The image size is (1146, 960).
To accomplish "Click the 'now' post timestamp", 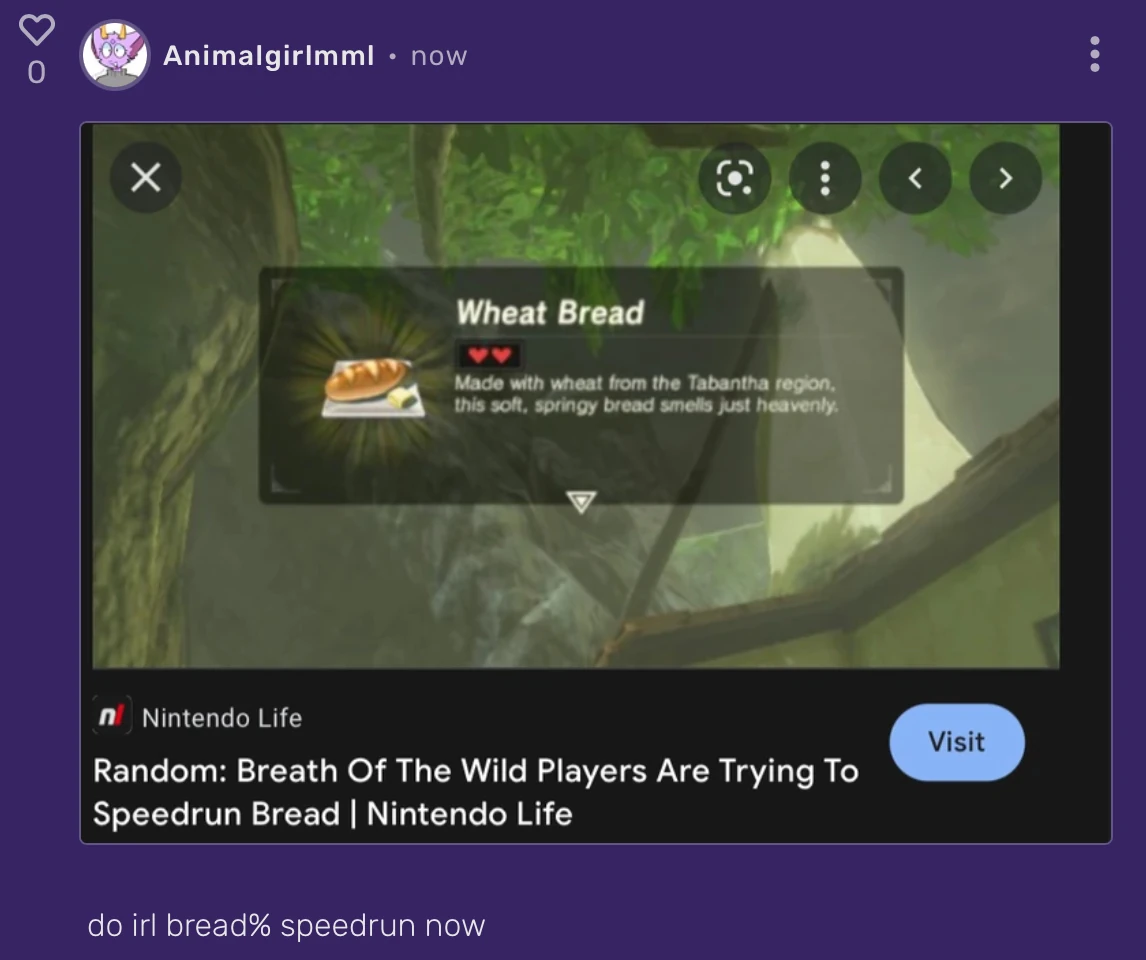I will [x=439, y=56].
